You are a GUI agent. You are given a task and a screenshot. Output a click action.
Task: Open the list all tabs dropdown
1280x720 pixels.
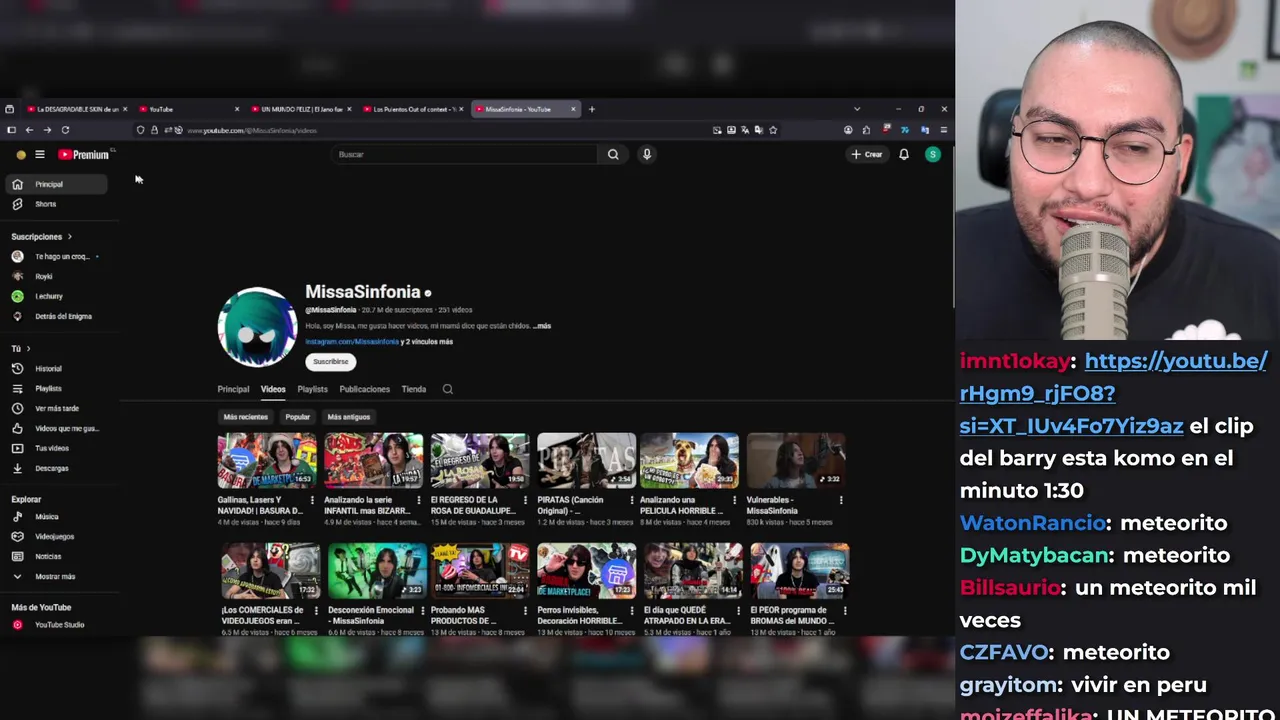pyautogui.click(x=857, y=109)
